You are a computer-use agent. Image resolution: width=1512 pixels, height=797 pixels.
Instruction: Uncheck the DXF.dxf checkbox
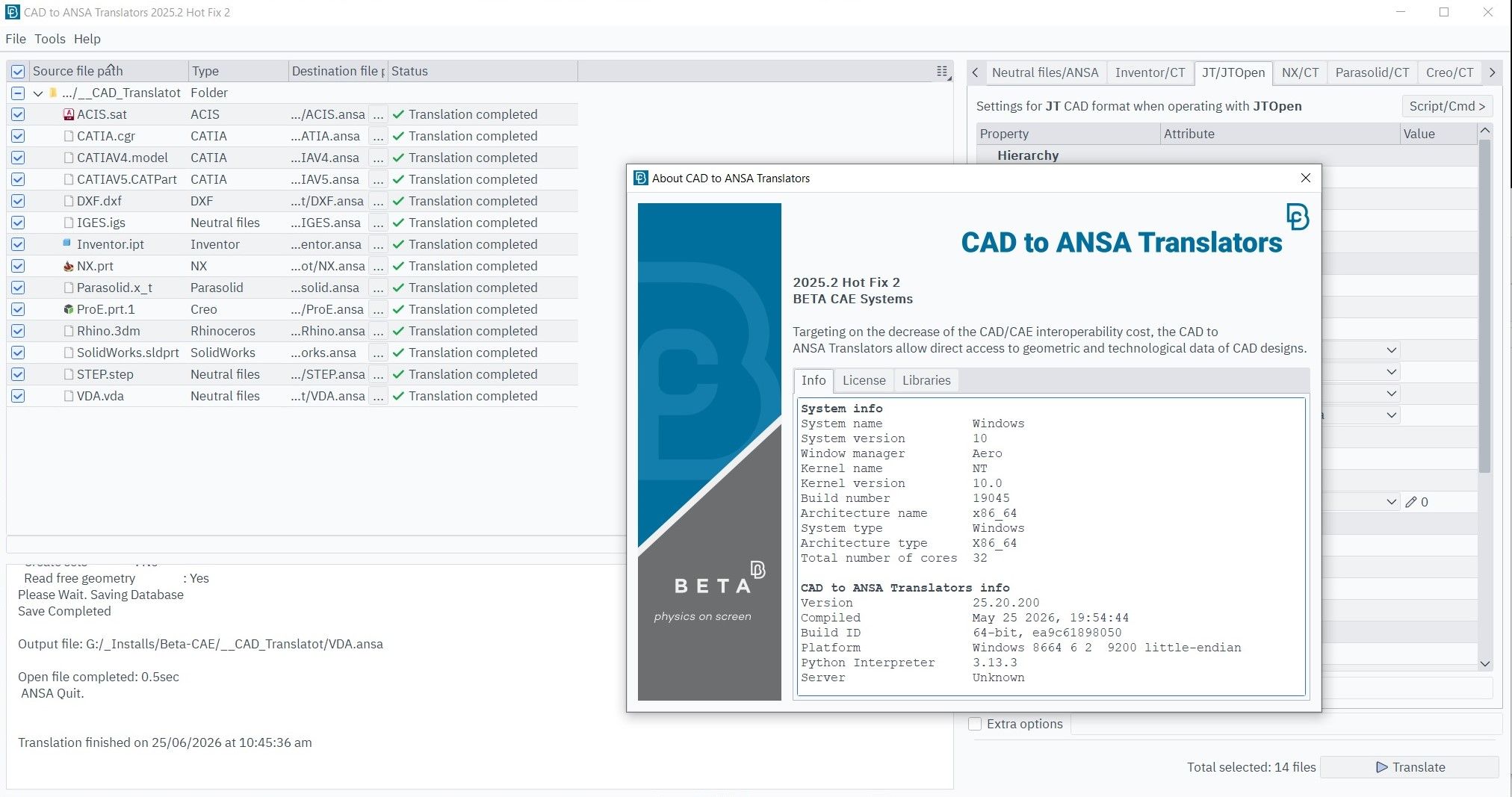click(18, 201)
